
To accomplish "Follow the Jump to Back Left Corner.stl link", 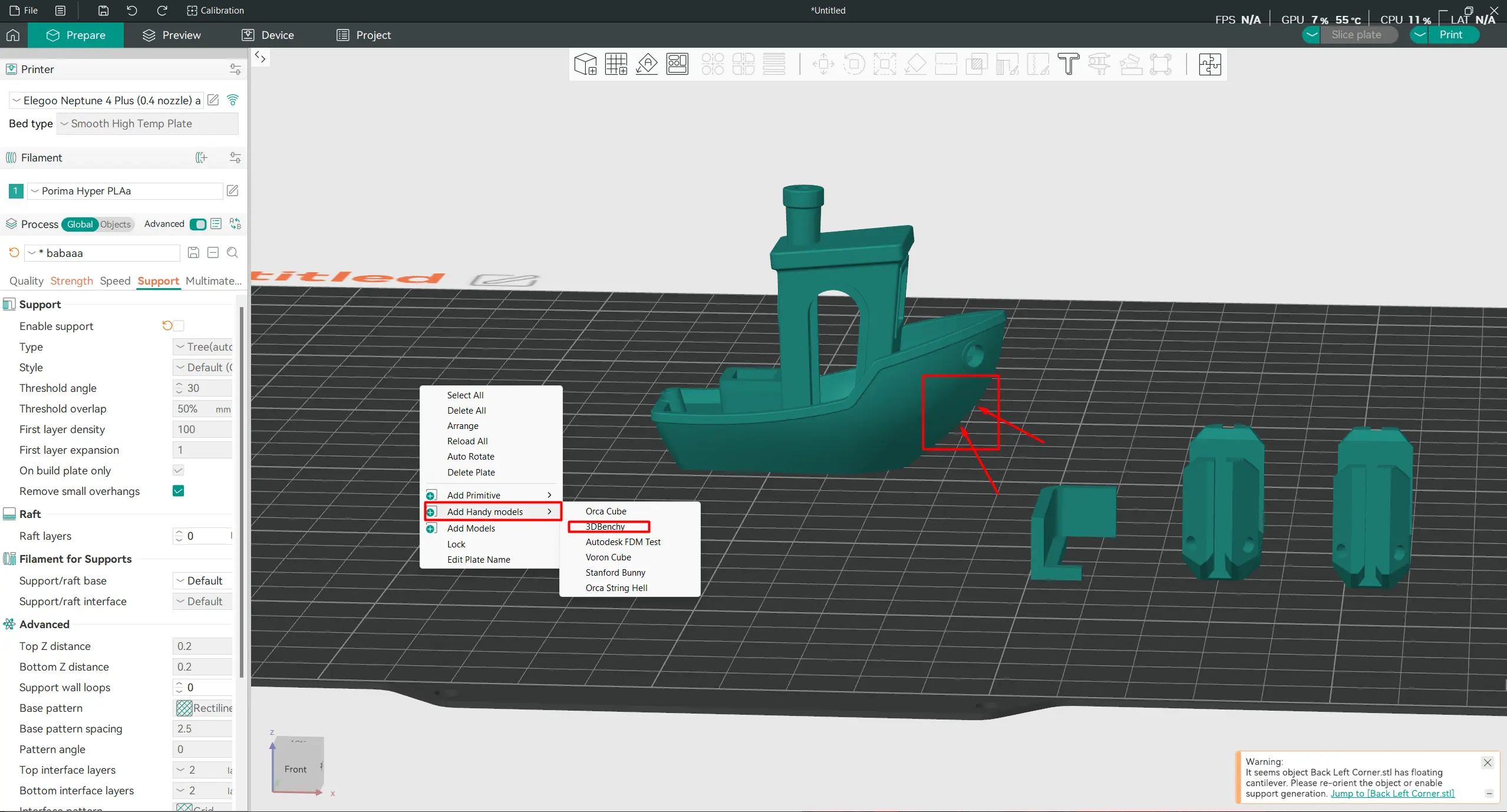I will 1392,794.
